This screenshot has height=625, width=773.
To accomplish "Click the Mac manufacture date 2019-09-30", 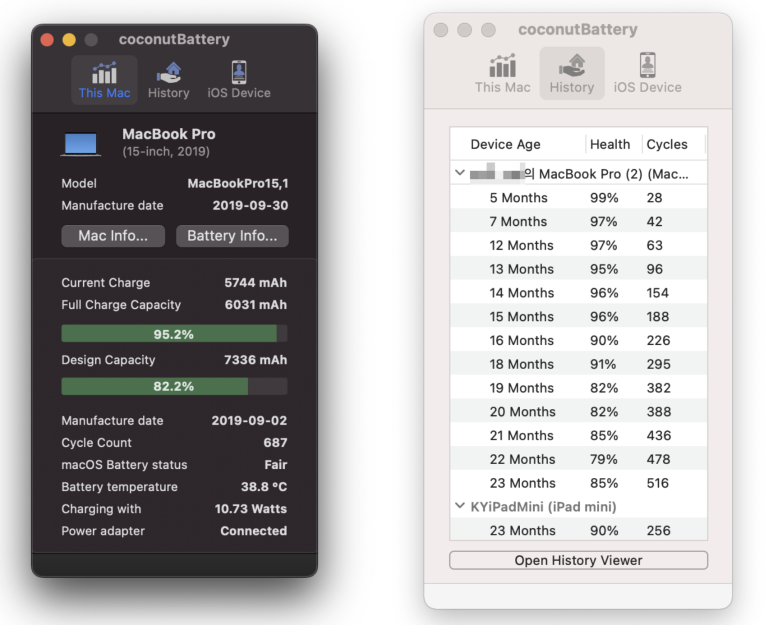I will (250, 205).
